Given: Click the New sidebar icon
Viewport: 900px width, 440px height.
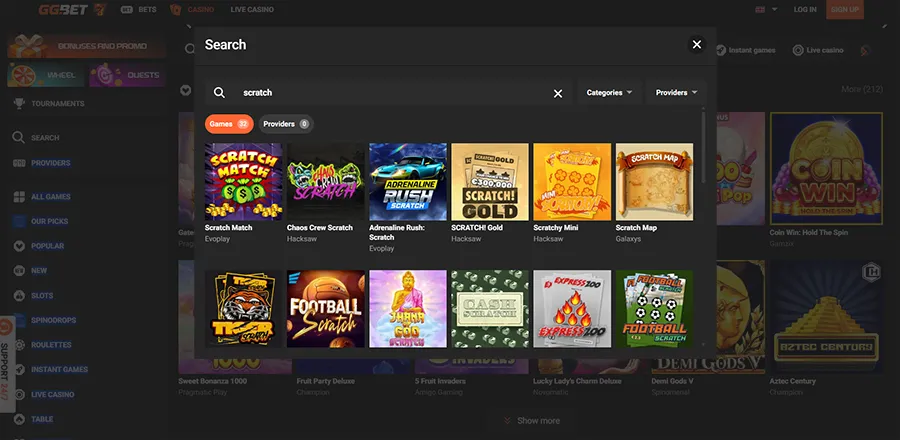Looking at the screenshot, I should coord(19,271).
